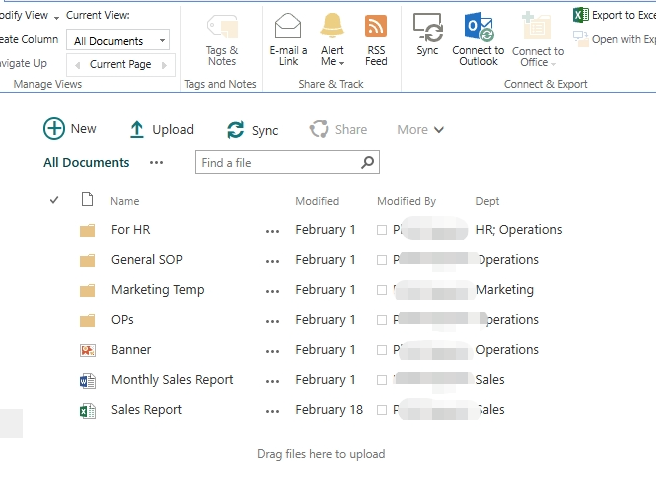This screenshot has width=656, height=479.
Task: Open ellipsis menu for Banner
Action: [x=272, y=351]
